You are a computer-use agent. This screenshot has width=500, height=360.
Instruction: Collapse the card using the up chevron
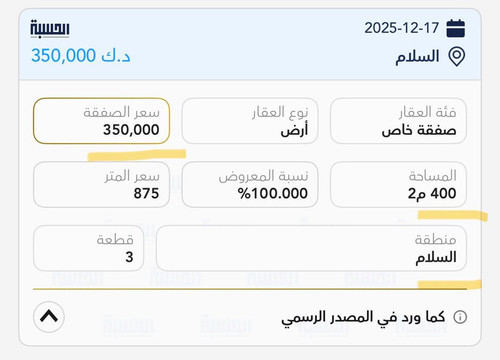tap(49, 317)
